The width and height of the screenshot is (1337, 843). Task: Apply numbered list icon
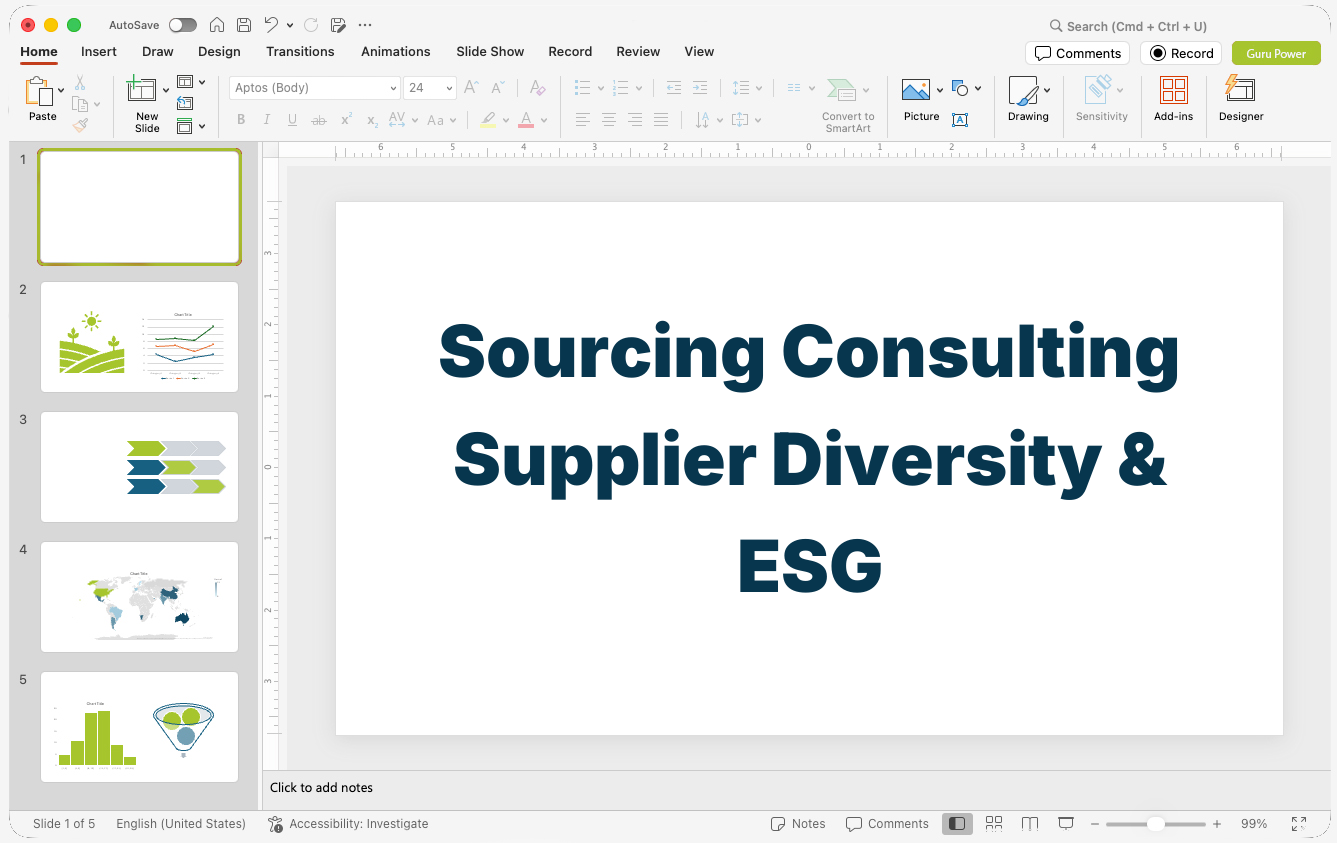620,88
